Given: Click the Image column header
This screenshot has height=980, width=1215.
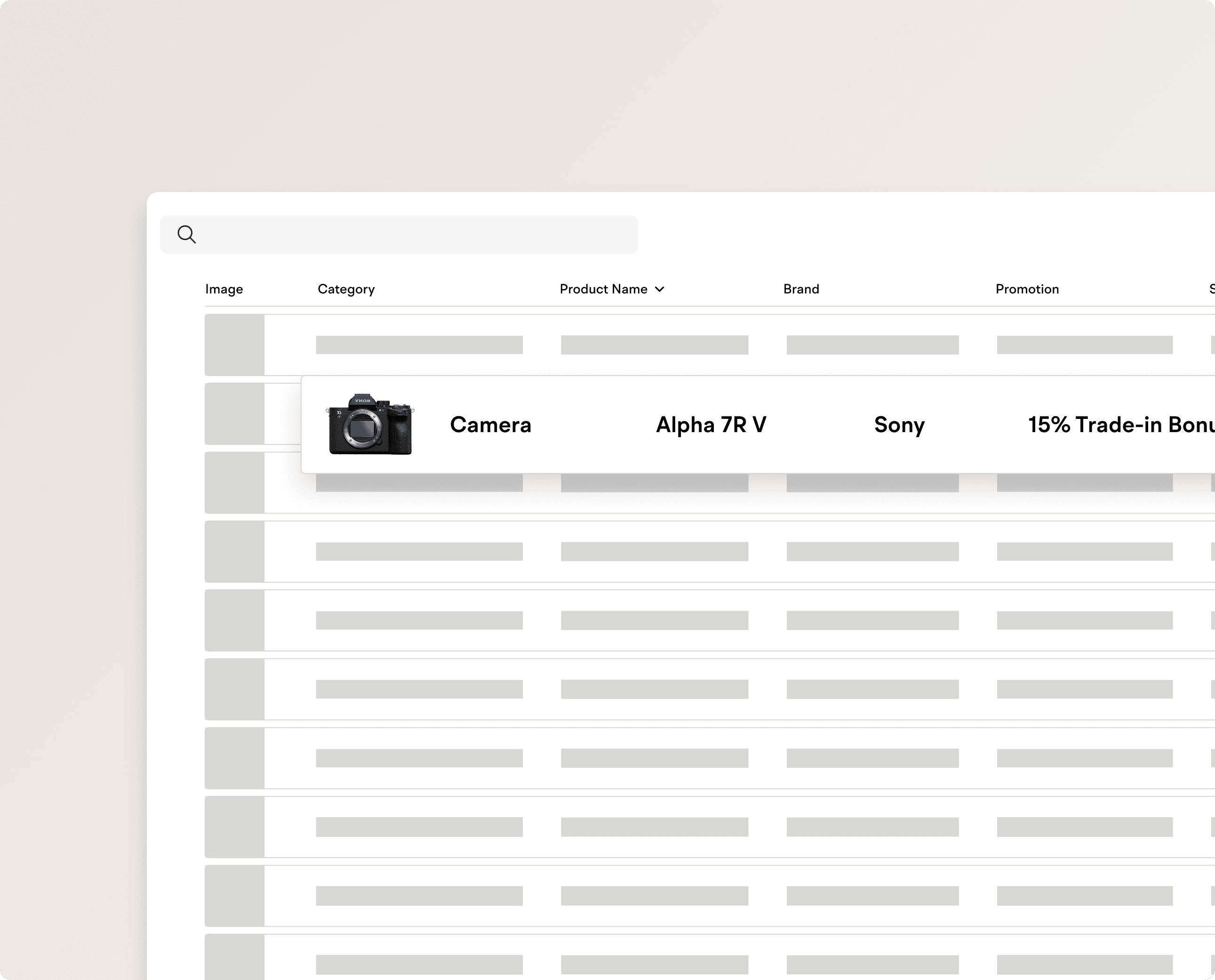Looking at the screenshot, I should (224, 289).
